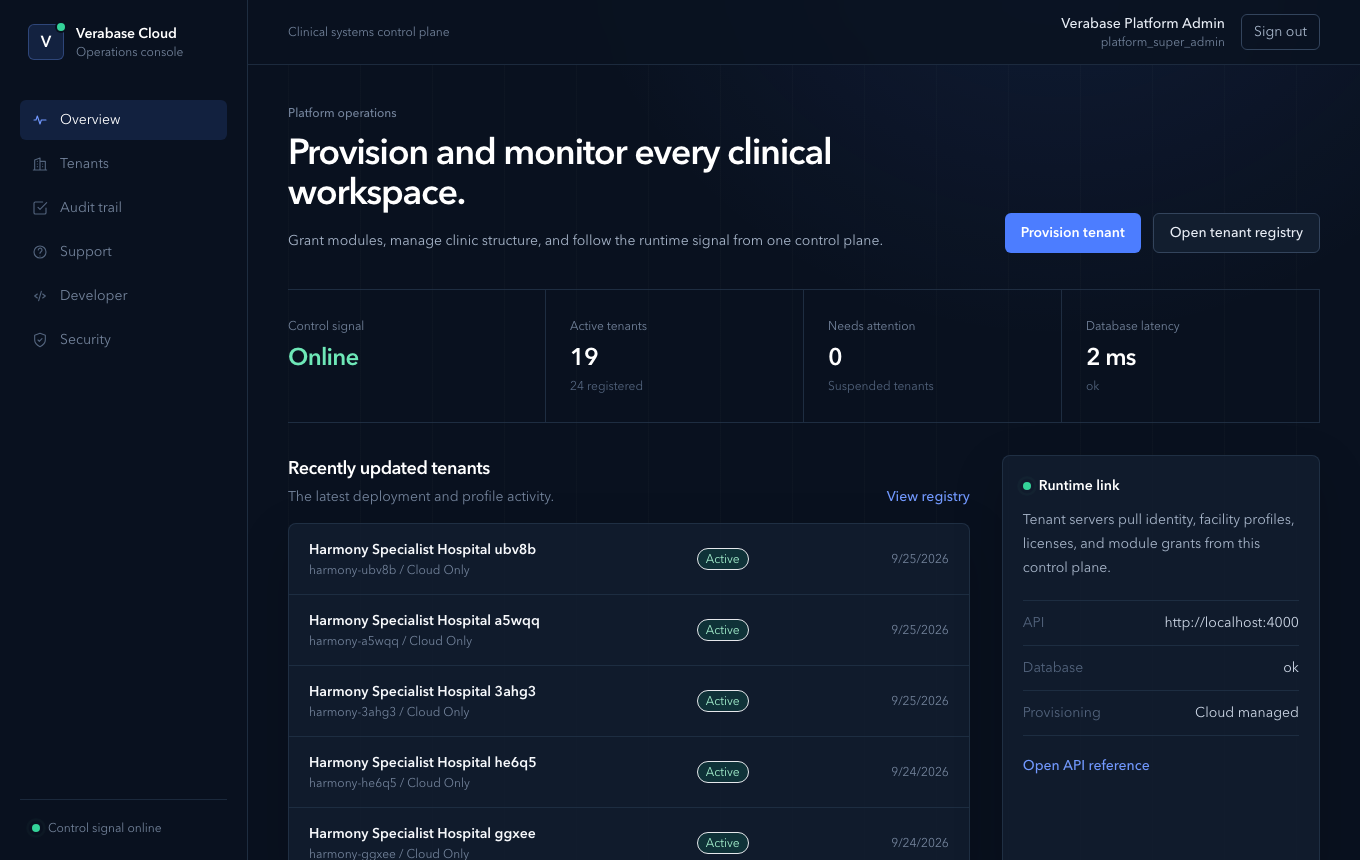Click the Active badge for 3ahg3
The width and height of the screenshot is (1360, 860).
pyautogui.click(x=723, y=701)
